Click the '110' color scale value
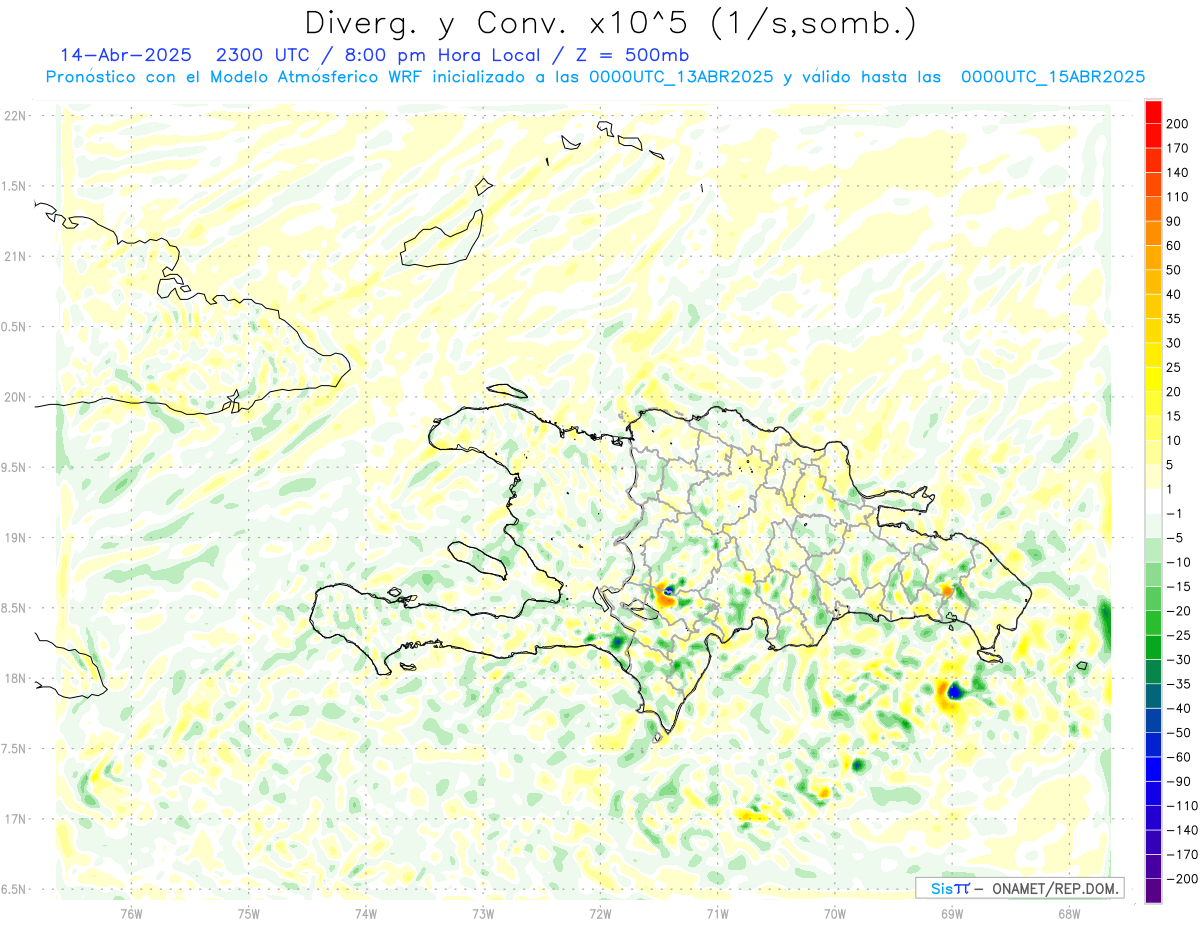 tap(1178, 197)
